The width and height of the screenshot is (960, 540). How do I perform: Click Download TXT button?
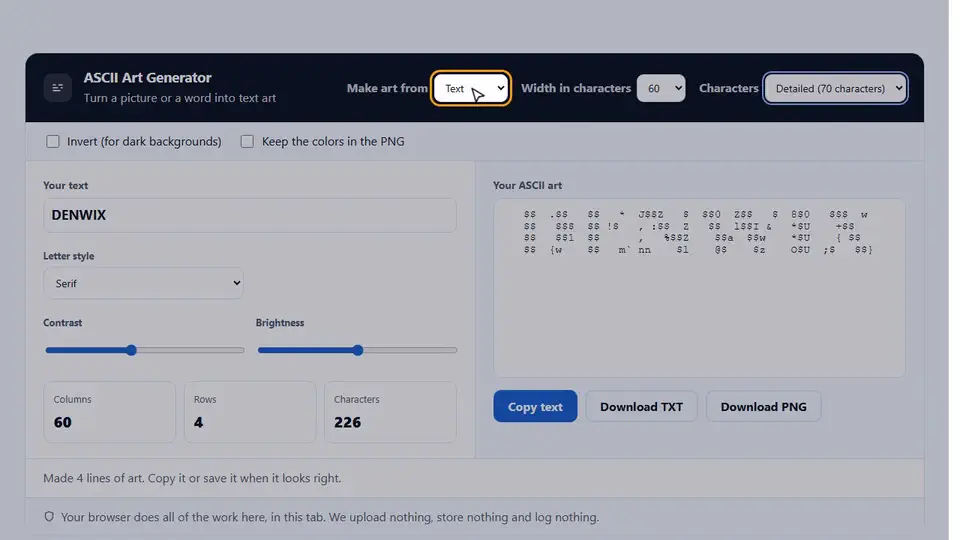coord(641,407)
